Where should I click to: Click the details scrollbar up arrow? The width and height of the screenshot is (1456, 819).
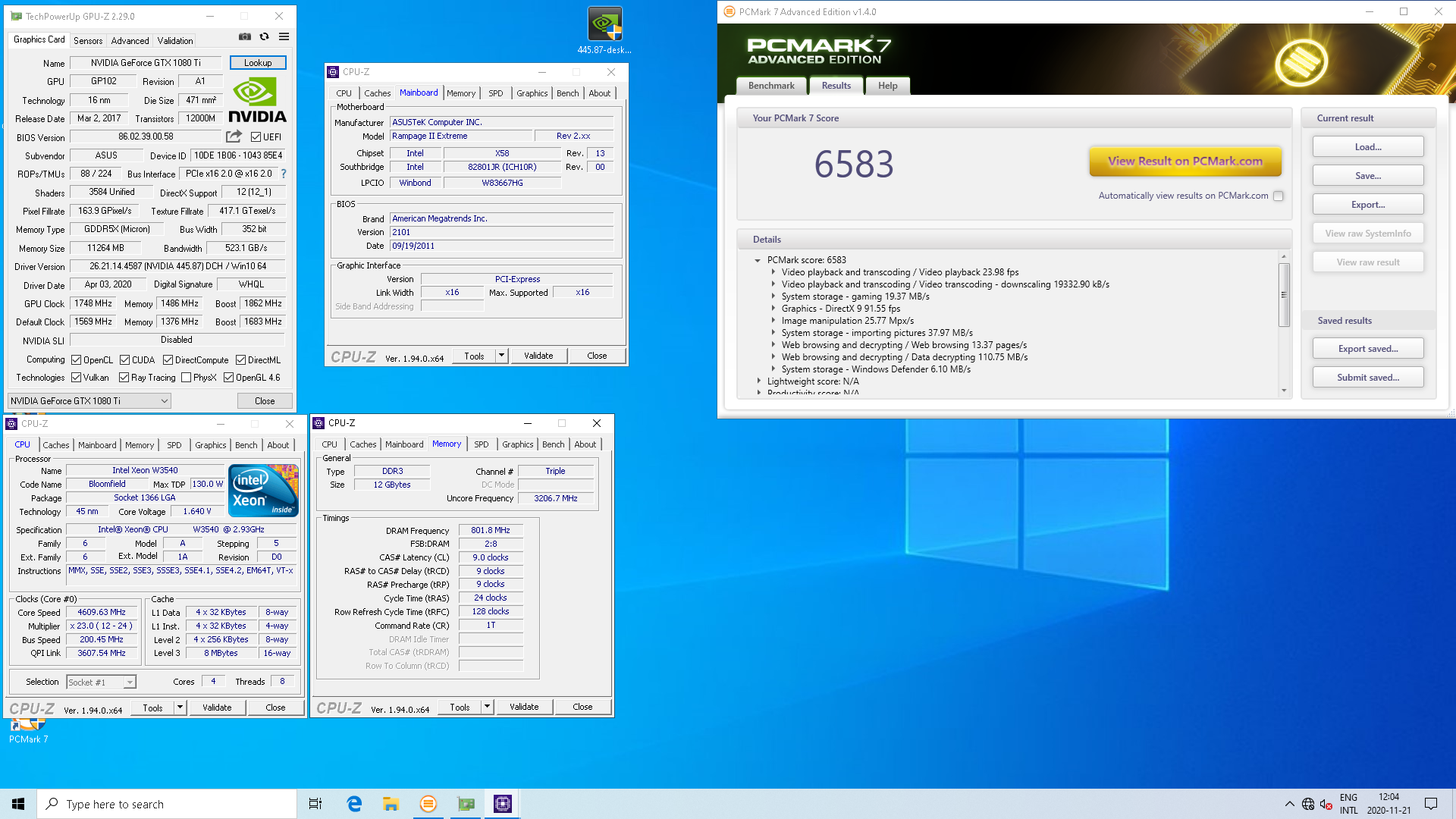click(x=1284, y=257)
